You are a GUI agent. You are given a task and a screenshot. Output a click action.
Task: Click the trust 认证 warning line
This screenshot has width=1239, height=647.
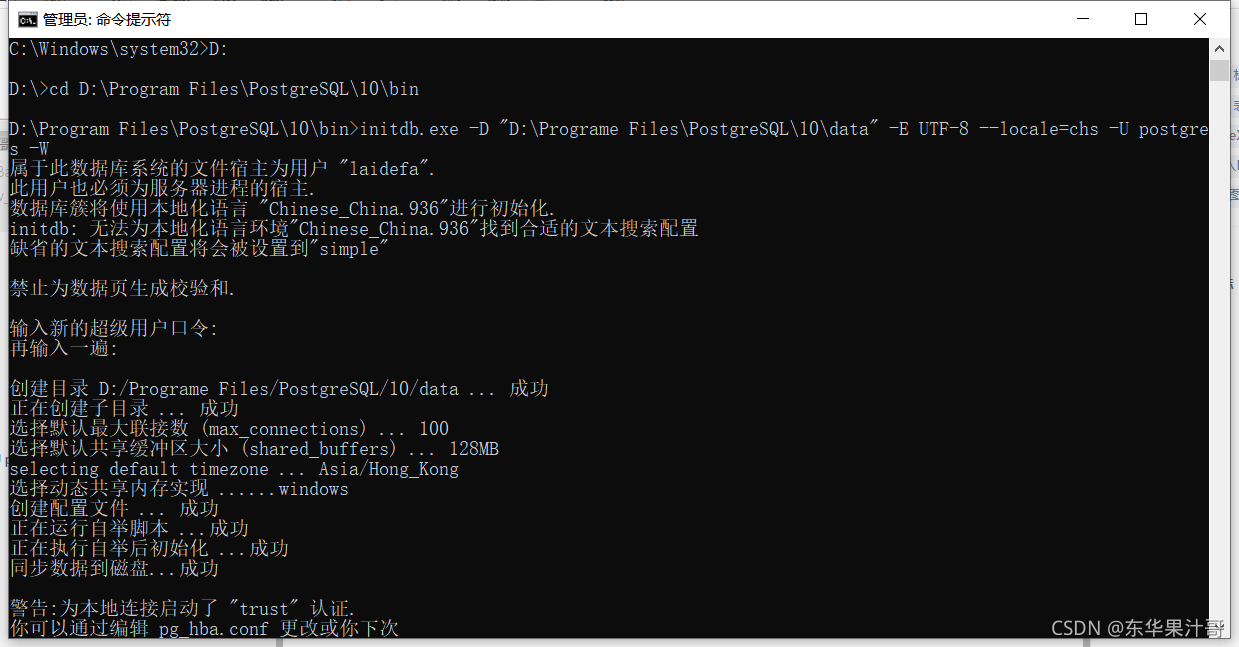180,607
